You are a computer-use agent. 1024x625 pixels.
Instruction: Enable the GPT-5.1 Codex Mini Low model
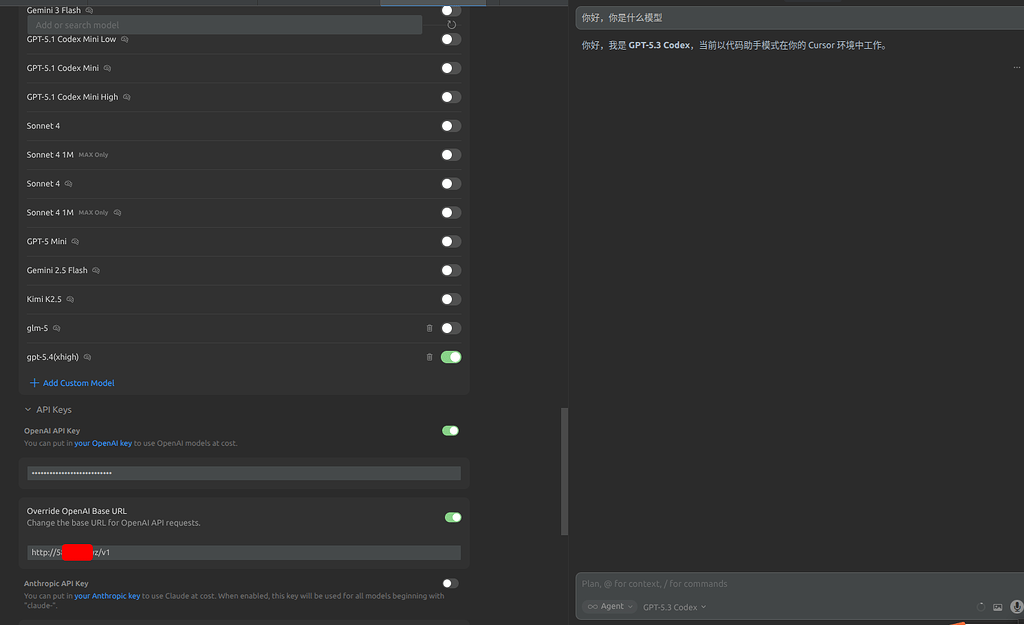point(451,39)
